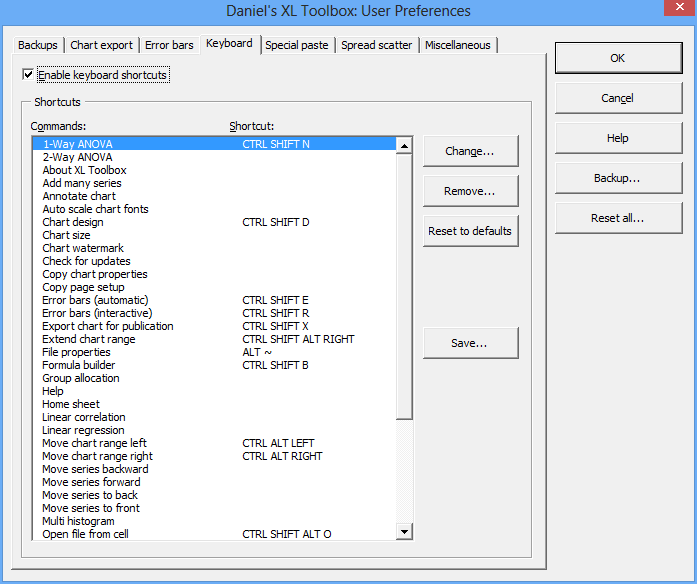The height and width of the screenshot is (584, 697).
Task: Open the Spread scatter tab
Action: click(x=377, y=45)
